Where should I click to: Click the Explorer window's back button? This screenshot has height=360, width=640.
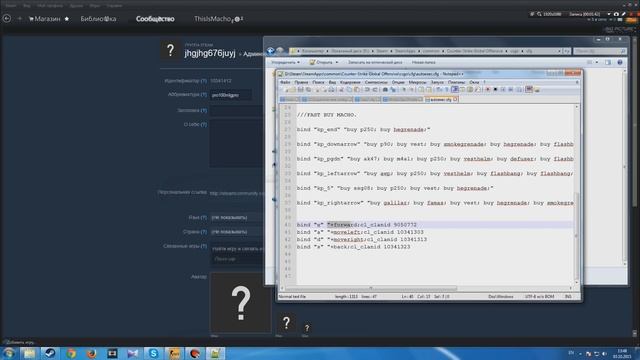pyautogui.click(x=271, y=51)
